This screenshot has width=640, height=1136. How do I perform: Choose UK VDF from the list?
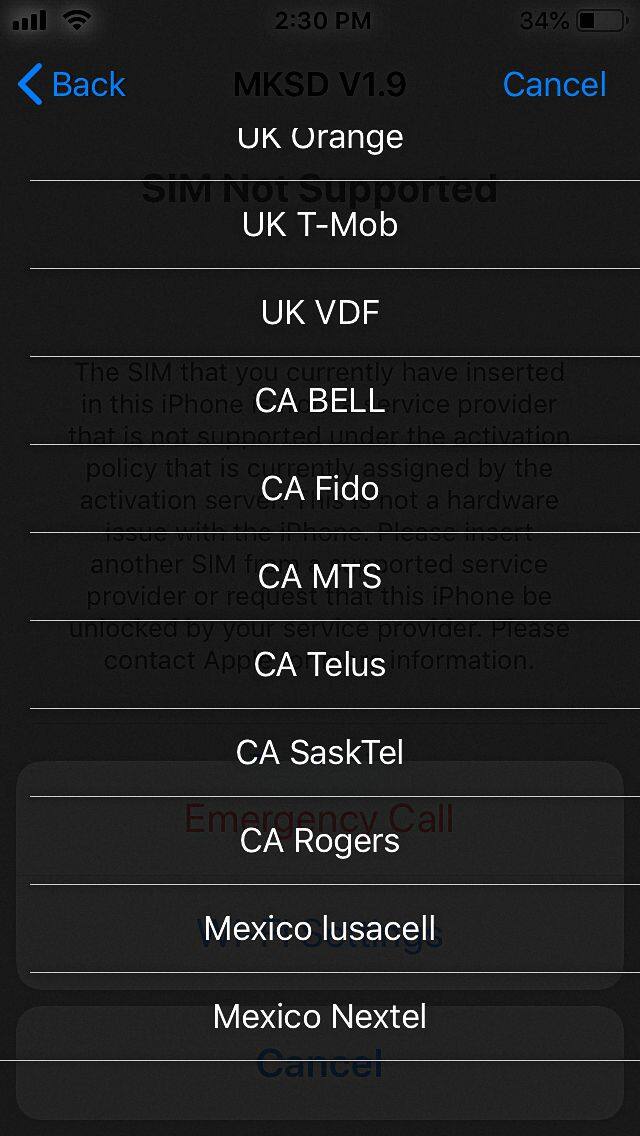pyautogui.click(x=320, y=313)
